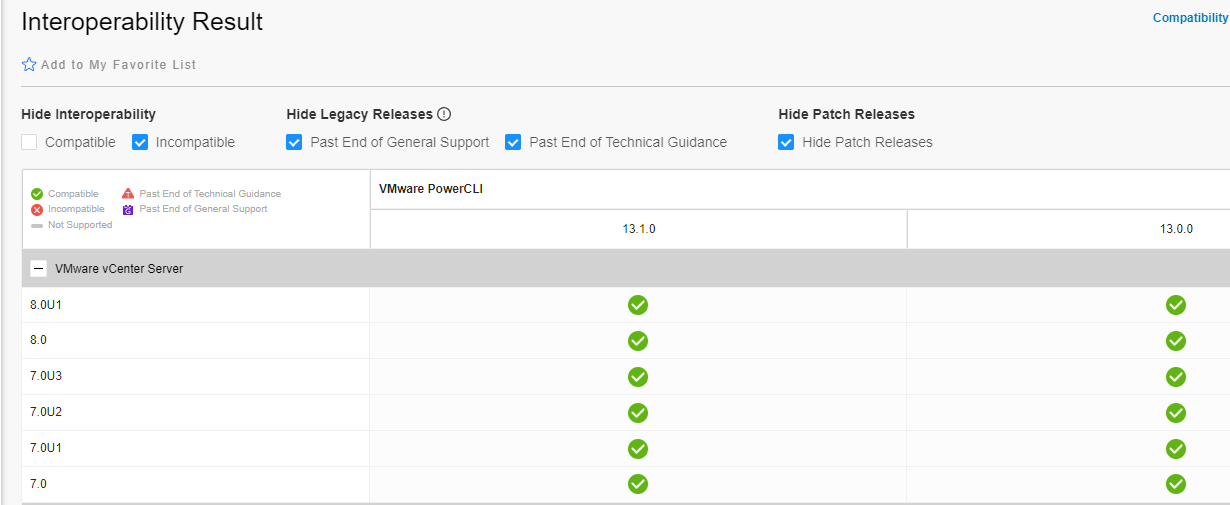Open Hide Legacy Releases info icon
Screen dimensions: 1230x505
click(445, 114)
